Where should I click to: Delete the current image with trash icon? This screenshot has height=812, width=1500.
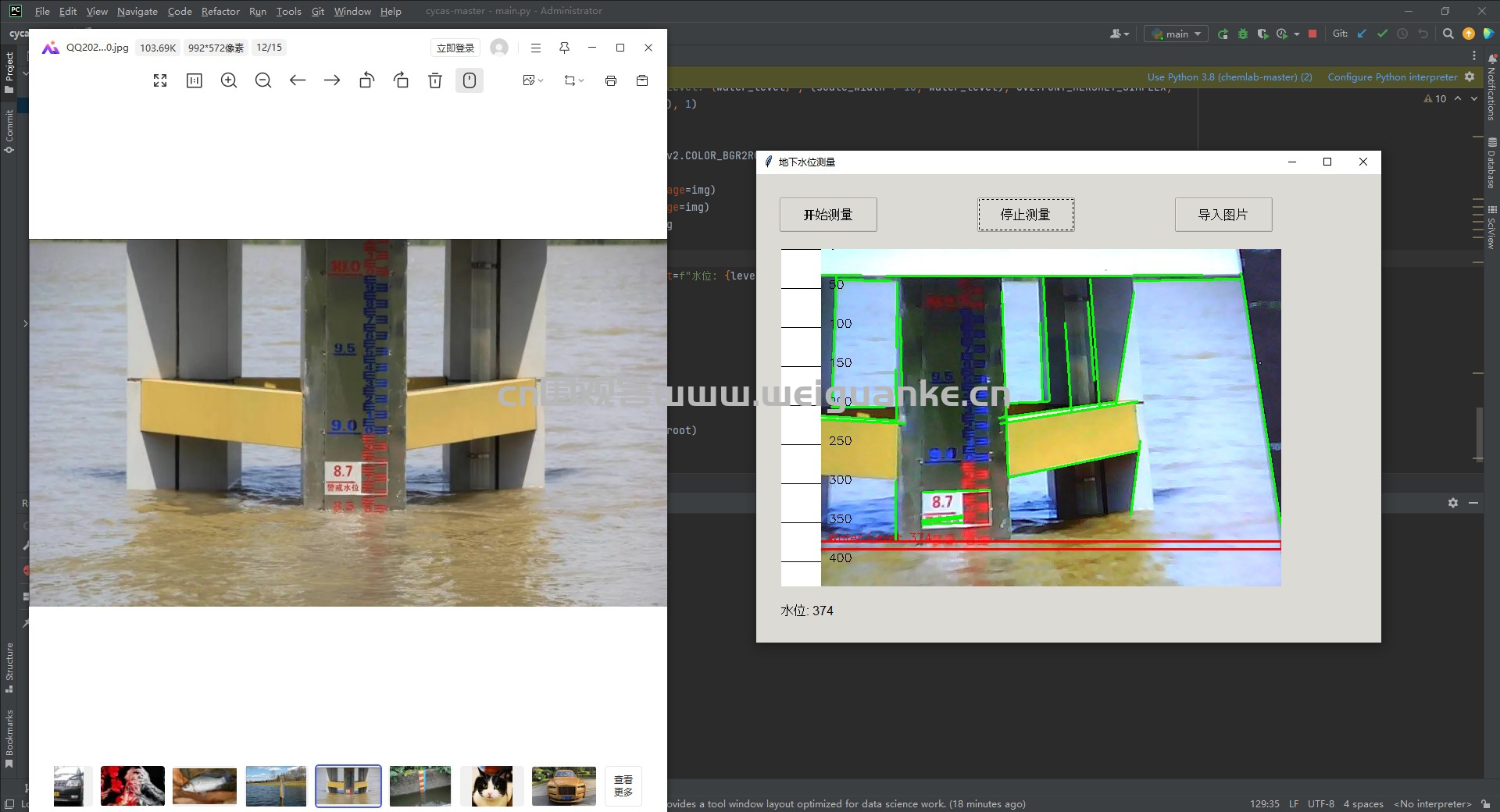435,80
